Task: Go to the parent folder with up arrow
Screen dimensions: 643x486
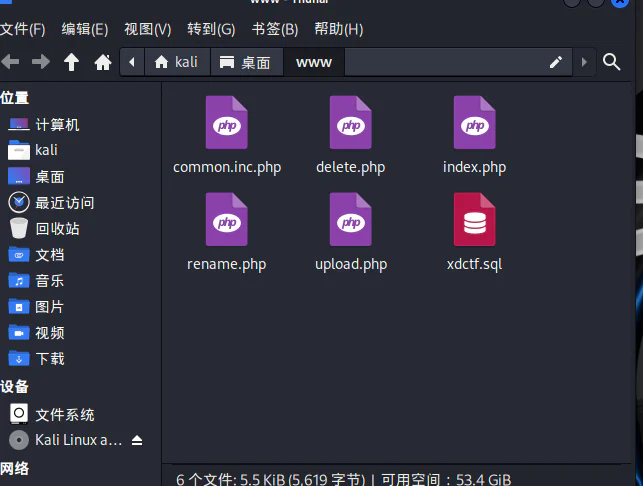Action: pyautogui.click(x=71, y=62)
